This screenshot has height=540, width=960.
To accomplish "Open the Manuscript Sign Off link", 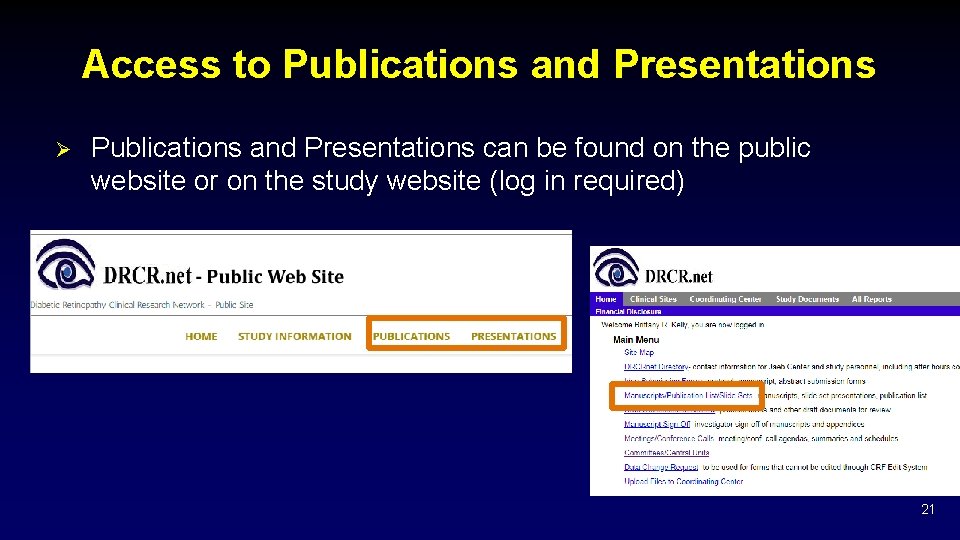I will 657,424.
